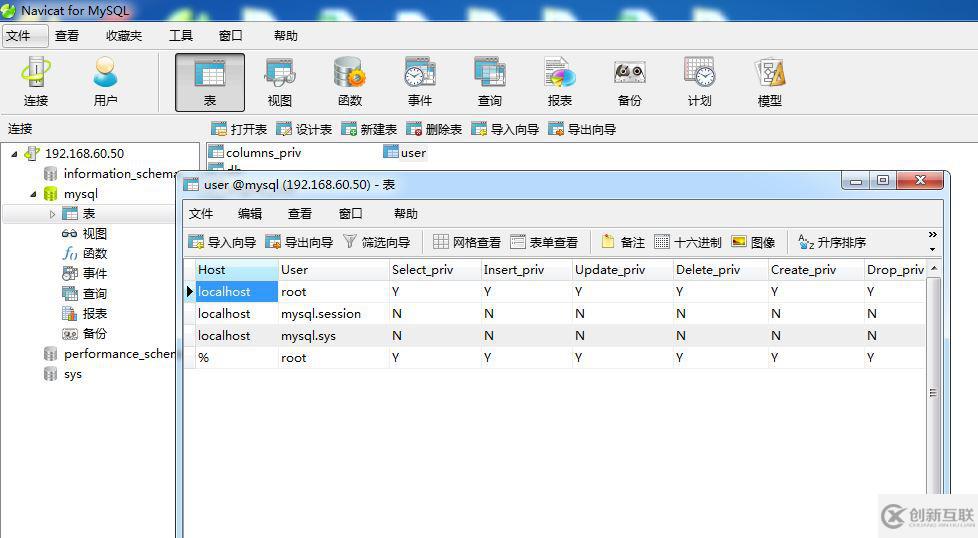This screenshot has height=538, width=978.
Task: Open 查看 menu in main window
Action: 67,36
